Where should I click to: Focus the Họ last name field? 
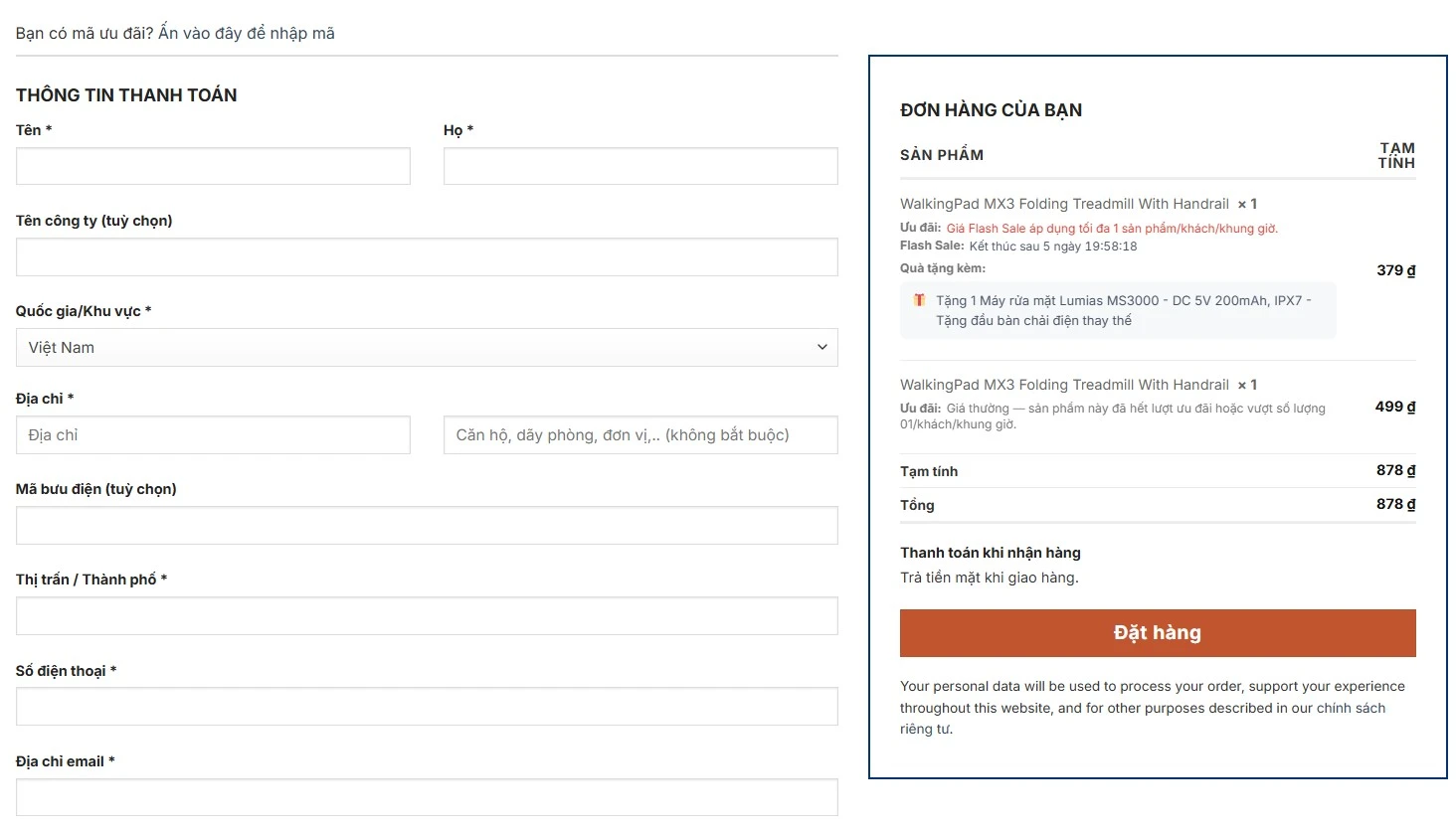tap(640, 166)
